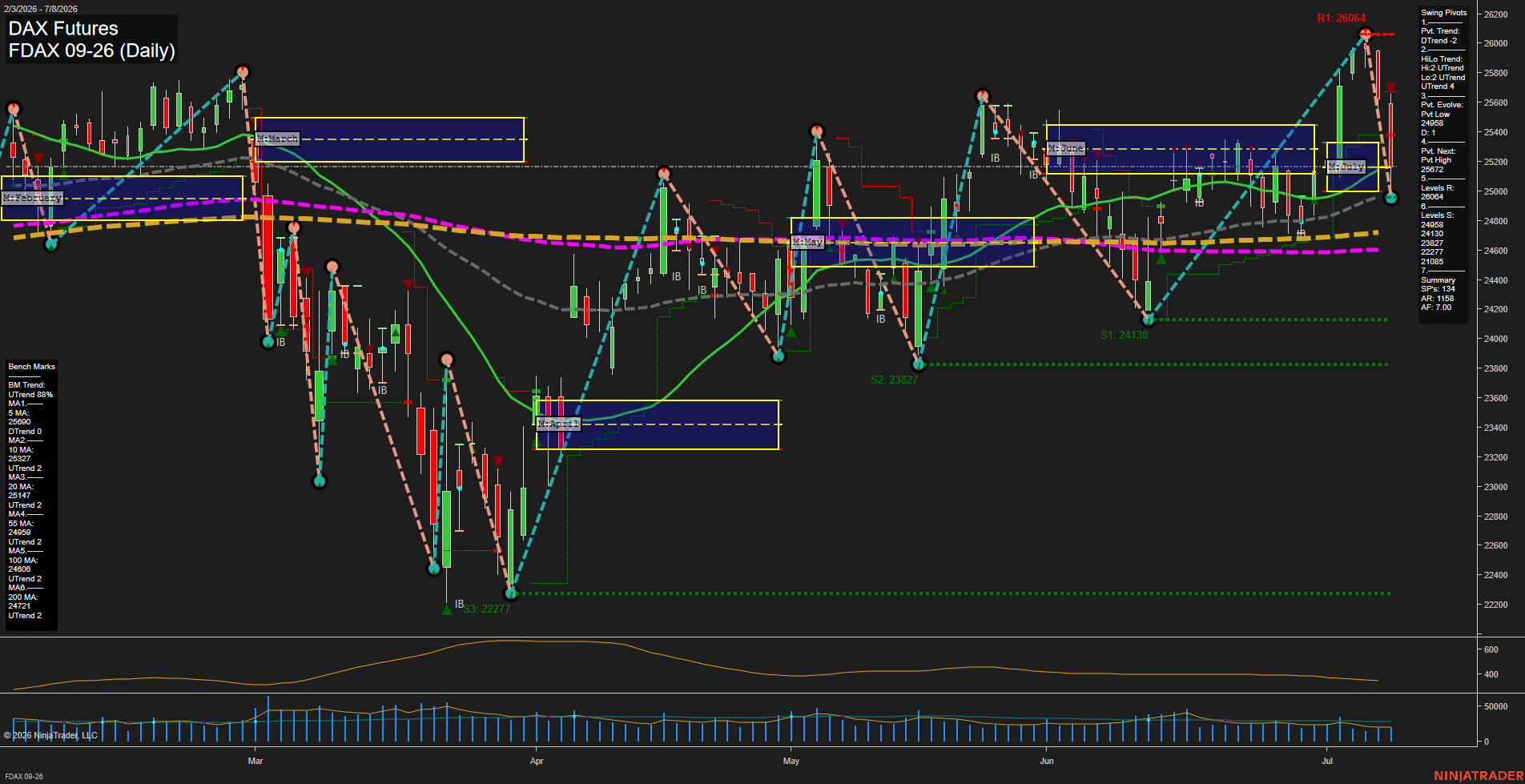
Task: Click the © 2026 NinjaTrader, LLC copyright text
Action: [x=50, y=735]
